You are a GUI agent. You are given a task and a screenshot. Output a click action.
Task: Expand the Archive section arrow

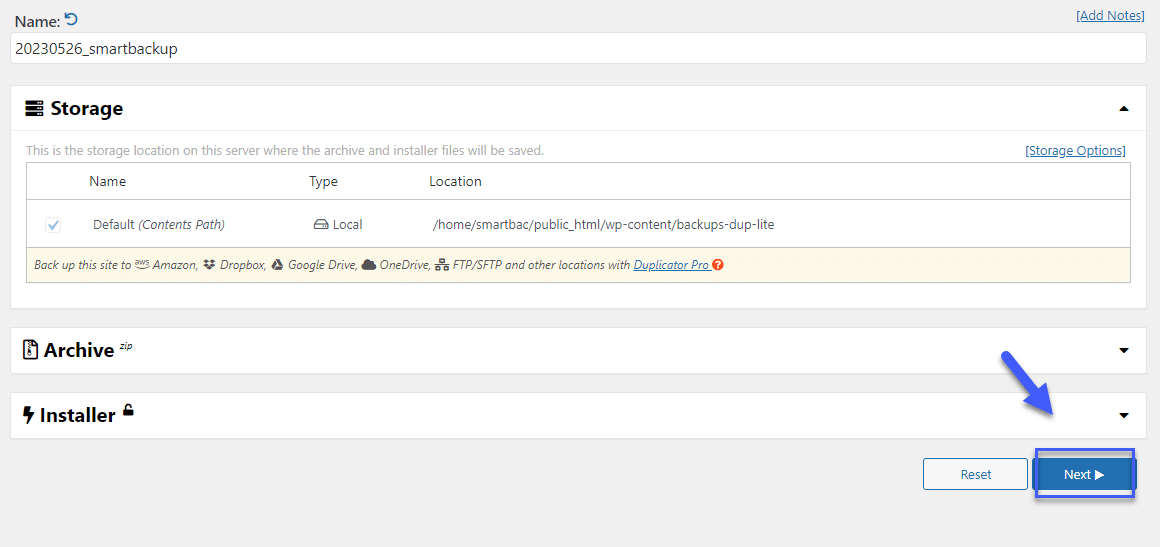pyautogui.click(x=1124, y=350)
